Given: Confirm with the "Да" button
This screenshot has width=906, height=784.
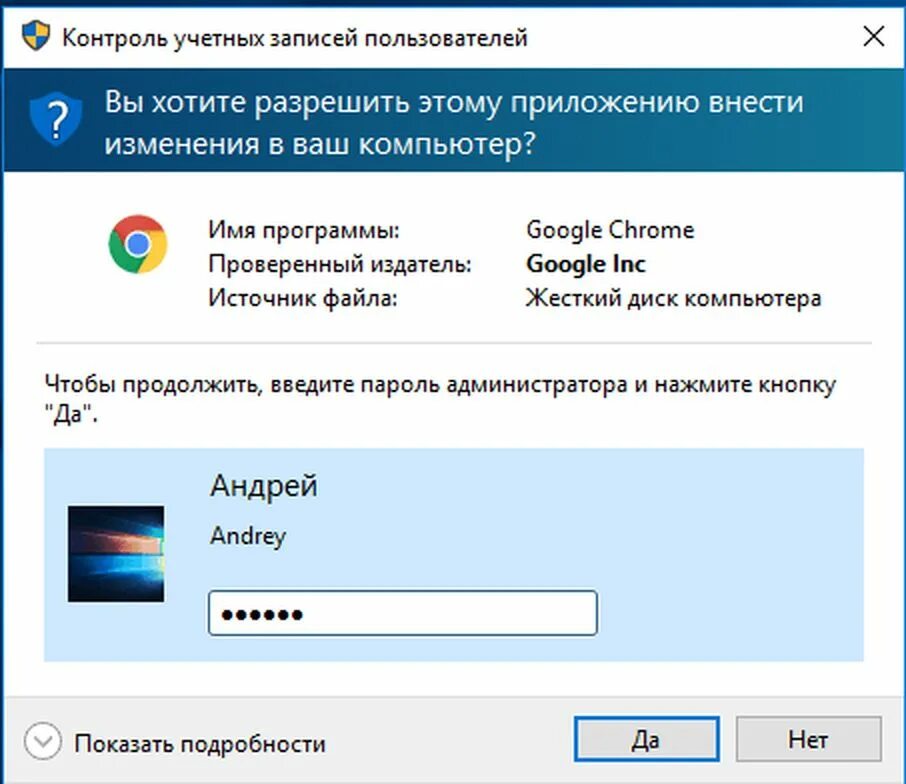Looking at the screenshot, I should (647, 740).
